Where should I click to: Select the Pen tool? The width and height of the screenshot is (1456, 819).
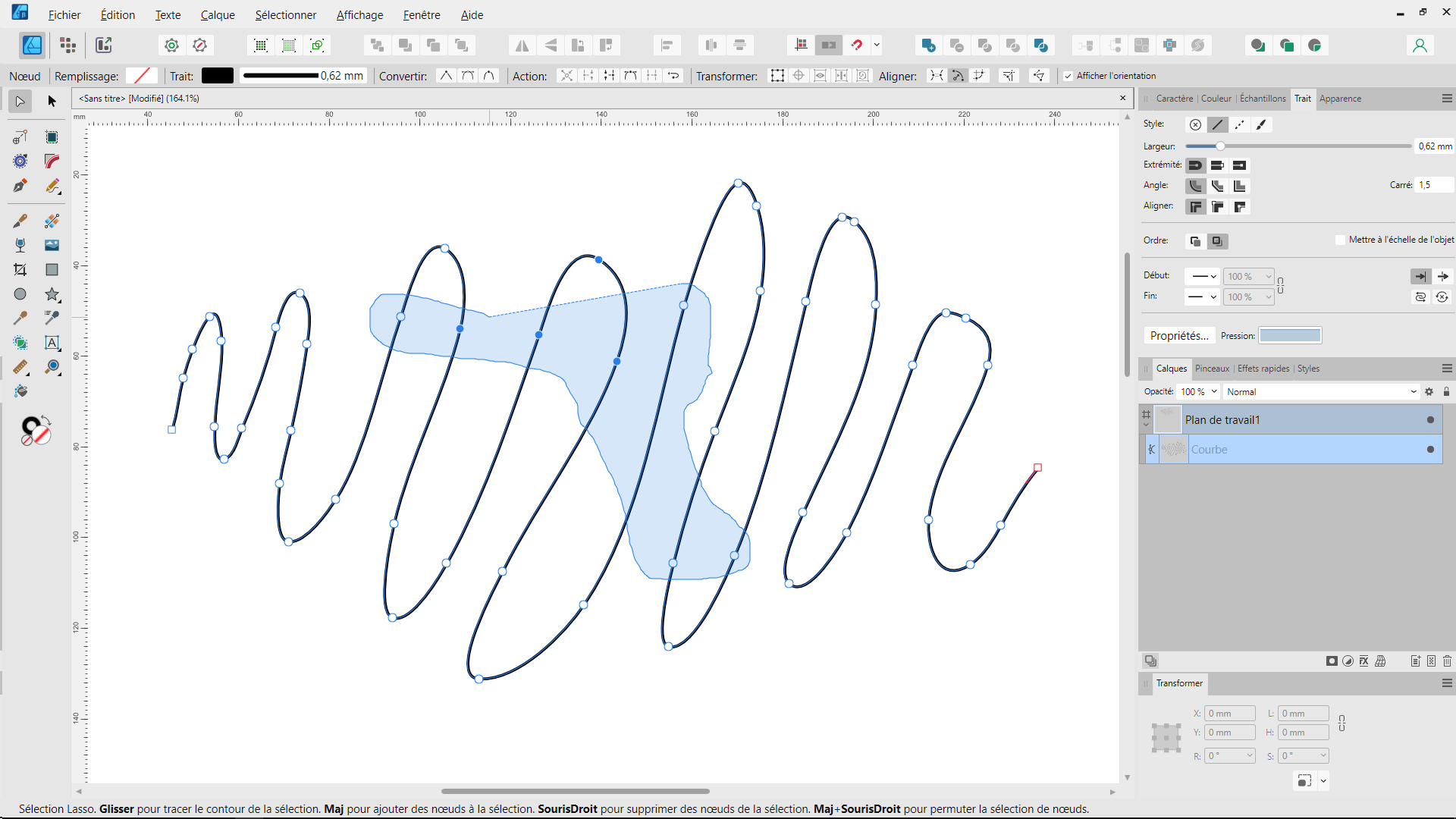click(x=20, y=186)
